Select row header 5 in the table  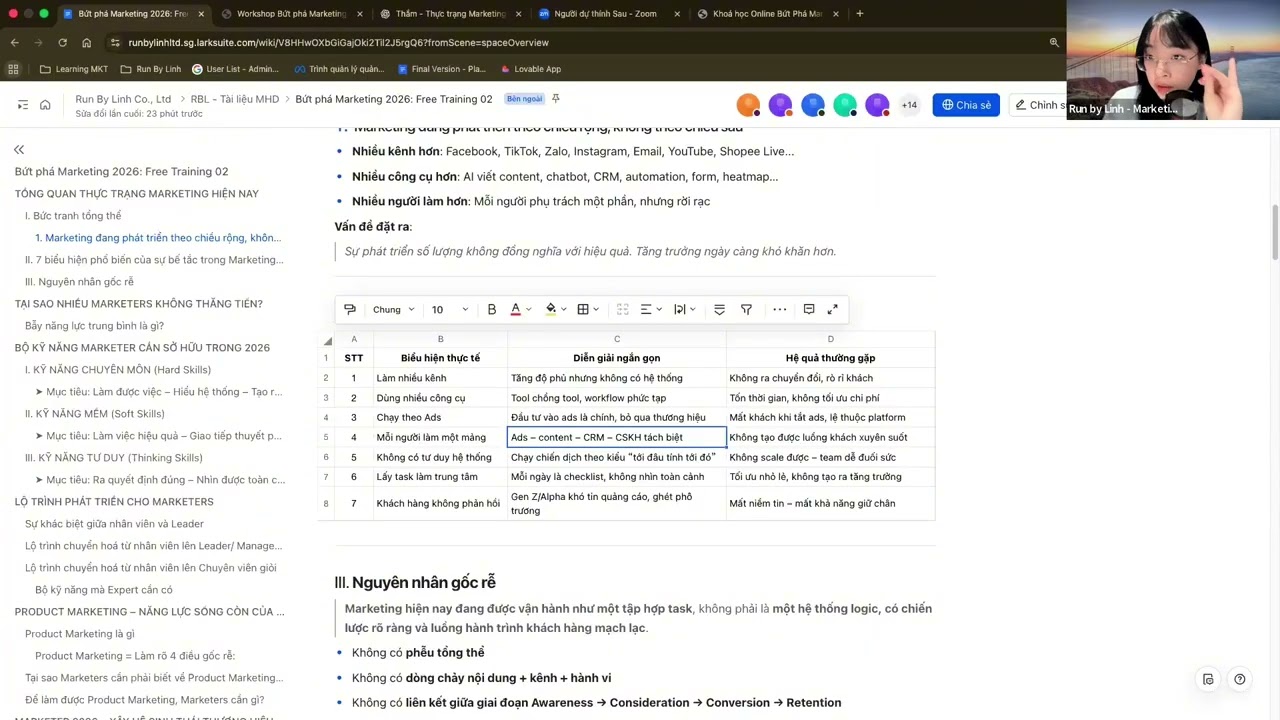[x=325, y=437]
